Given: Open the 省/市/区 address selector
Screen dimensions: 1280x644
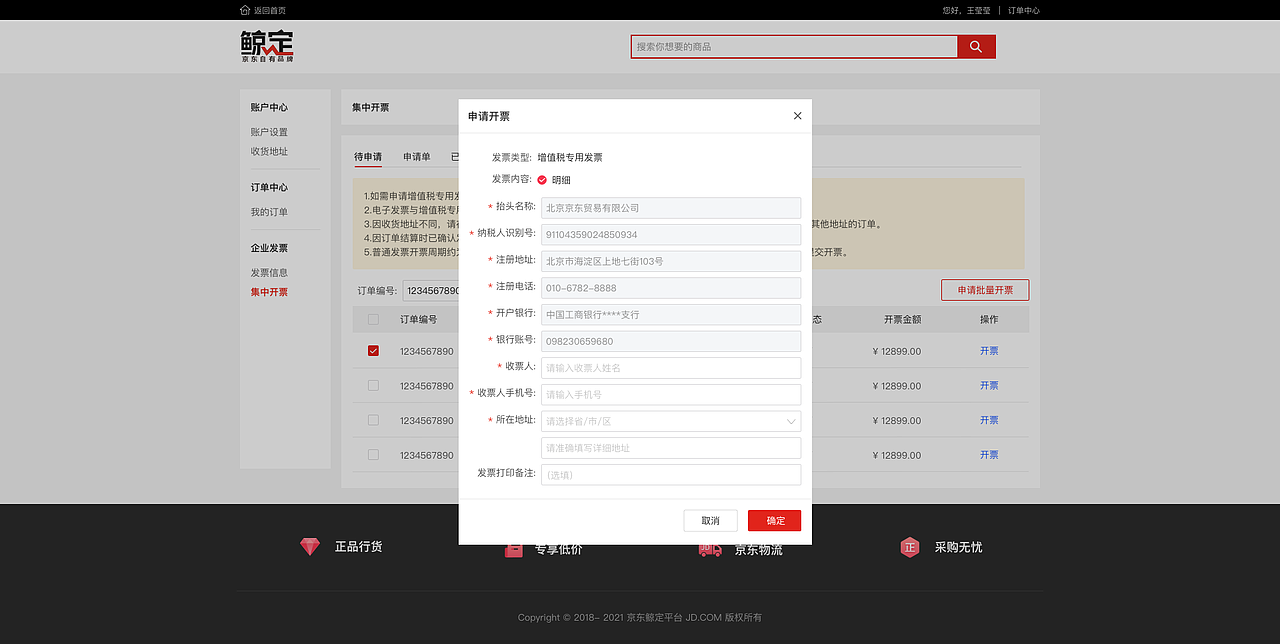Looking at the screenshot, I should pyautogui.click(x=670, y=420).
